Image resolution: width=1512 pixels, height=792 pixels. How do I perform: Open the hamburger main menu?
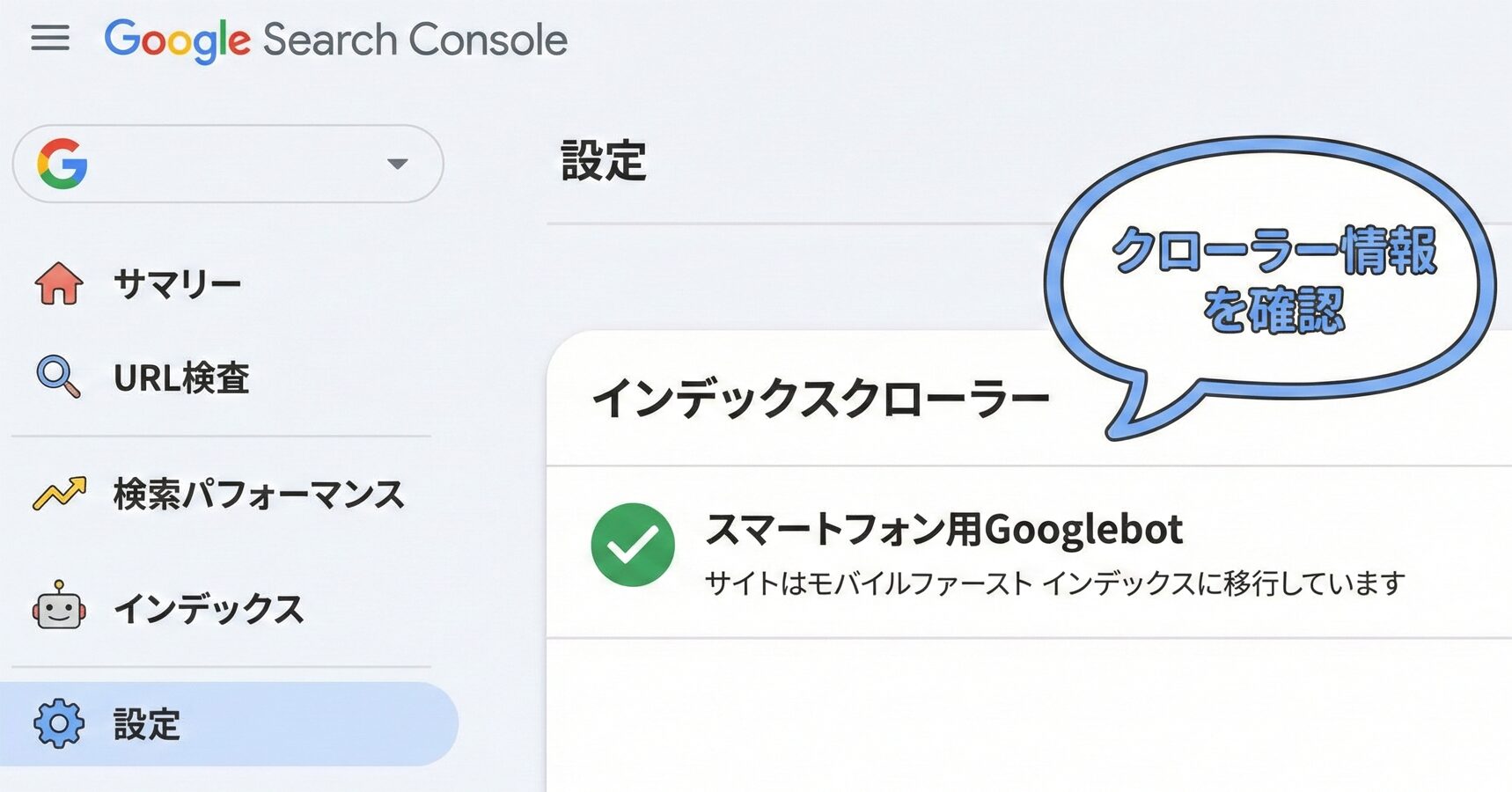[50, 38]
